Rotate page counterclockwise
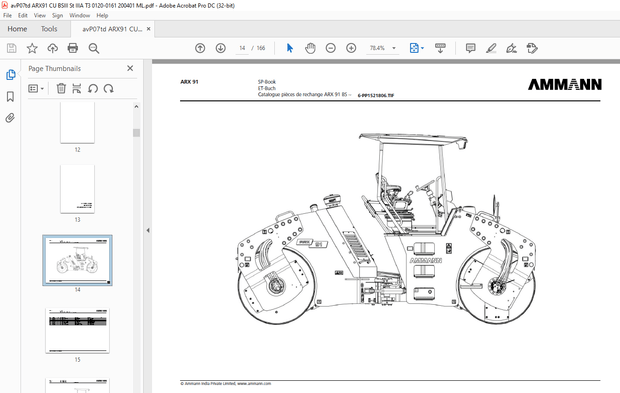 click(93, 89)
